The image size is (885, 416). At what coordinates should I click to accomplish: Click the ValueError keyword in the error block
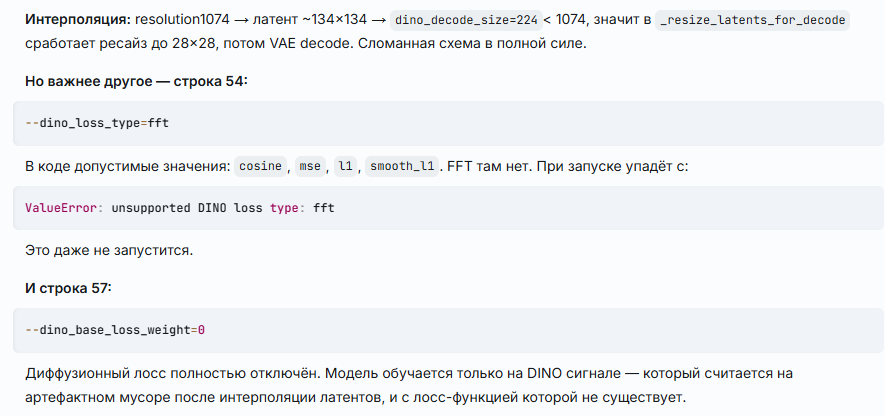[x=61, y=208]
